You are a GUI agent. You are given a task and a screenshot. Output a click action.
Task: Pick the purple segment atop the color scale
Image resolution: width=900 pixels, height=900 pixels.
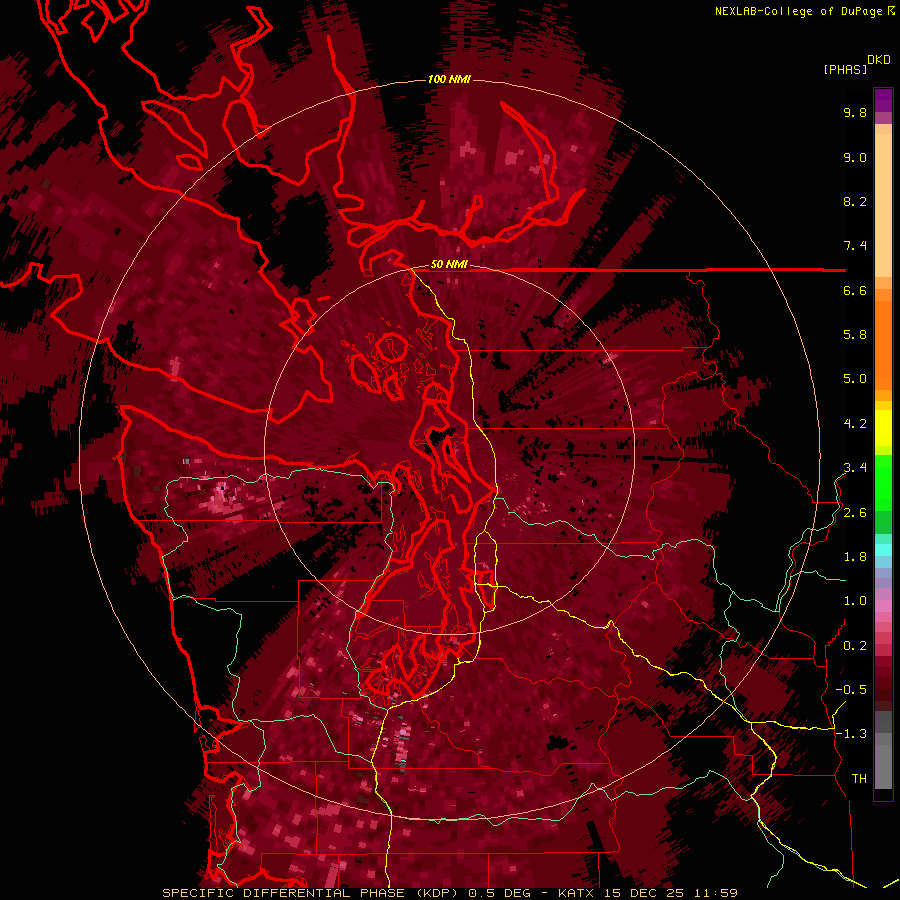883,100
